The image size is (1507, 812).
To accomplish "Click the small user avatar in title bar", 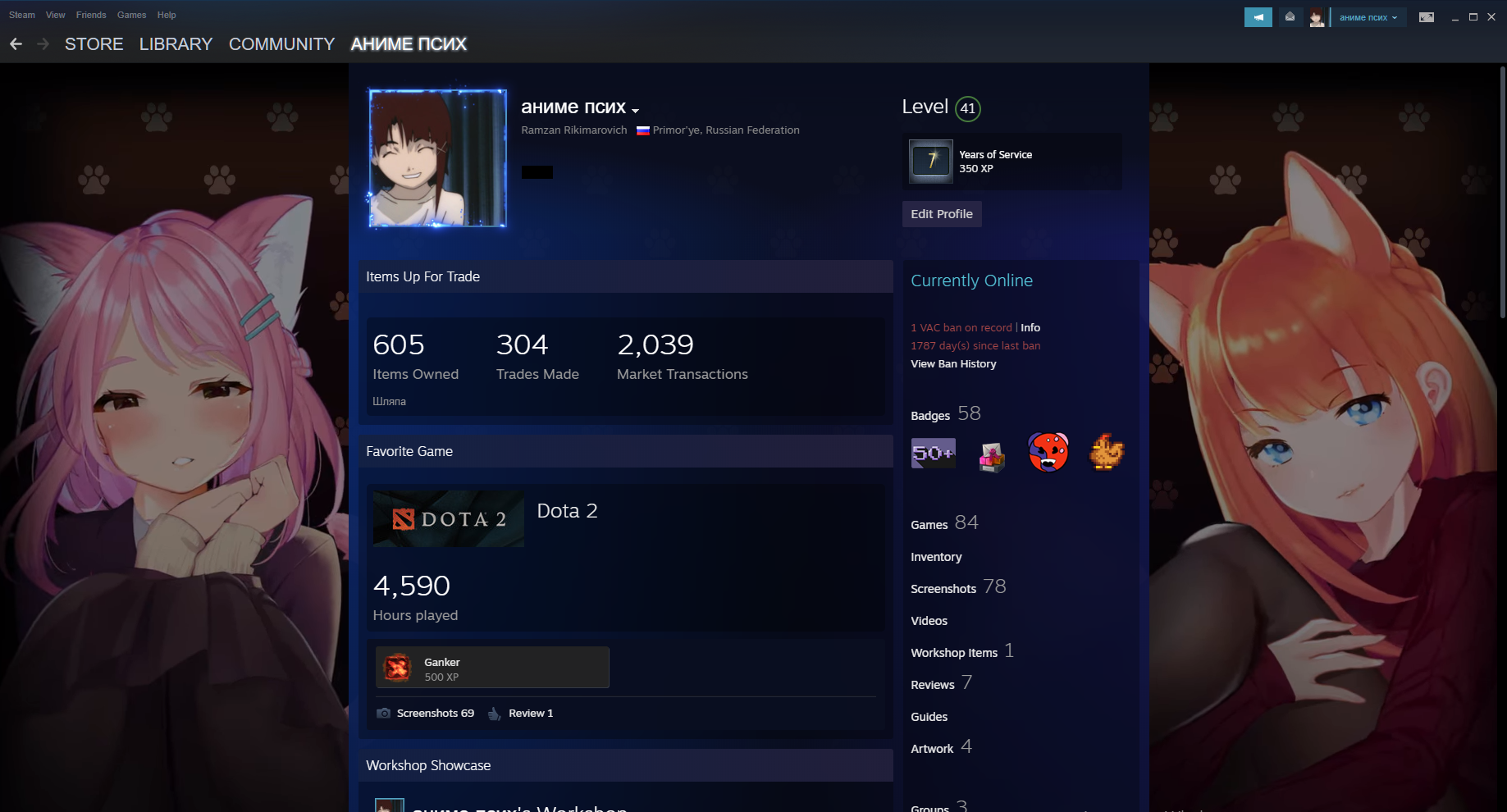I will click(x=1317, y=17).
